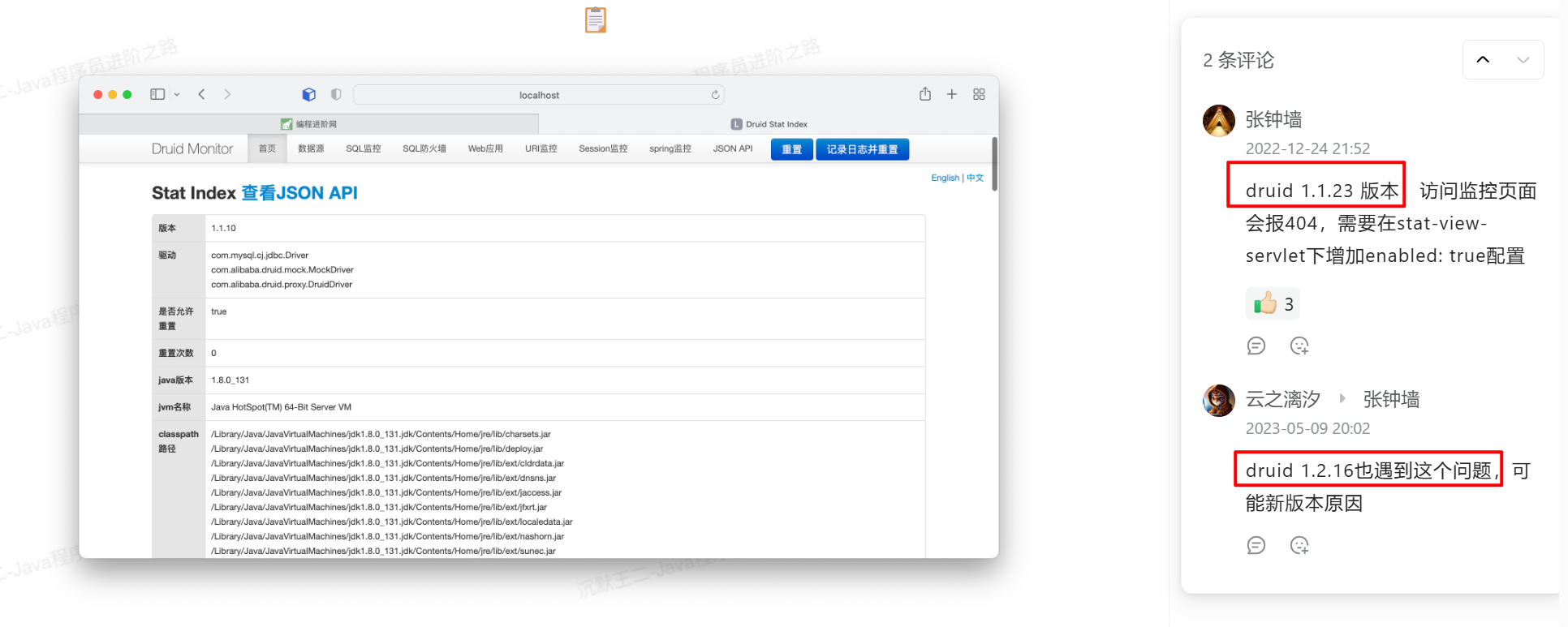Add a new browser tab

(x=952, y=94)
